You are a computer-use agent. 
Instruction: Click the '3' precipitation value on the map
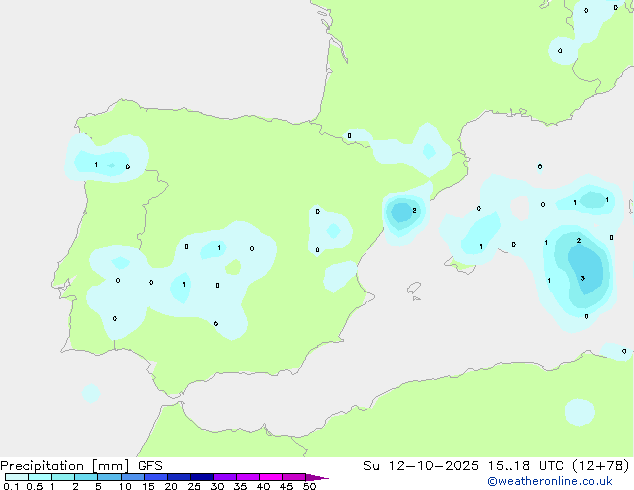tap(583, 278)
